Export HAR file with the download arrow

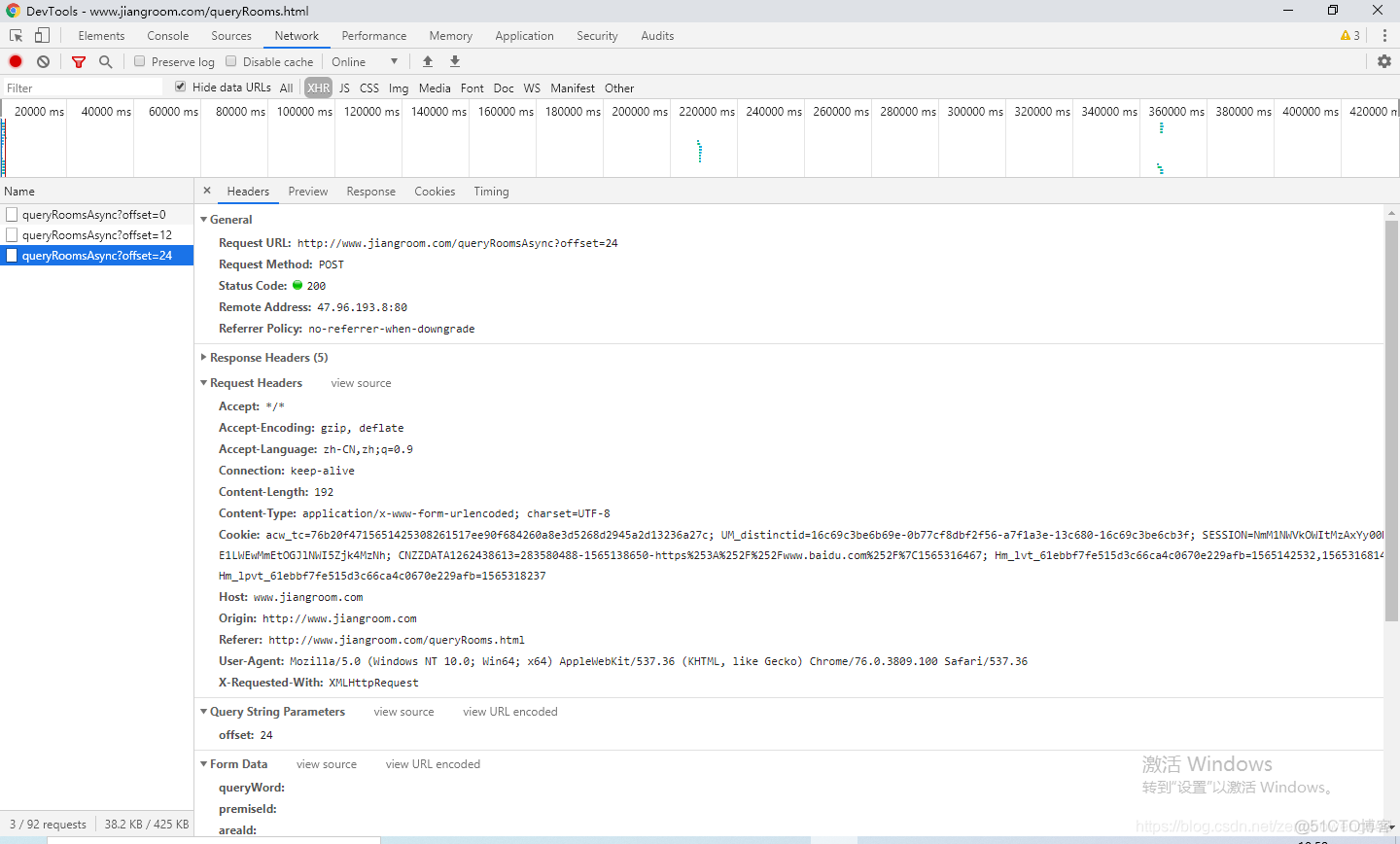tap(455, 61)
